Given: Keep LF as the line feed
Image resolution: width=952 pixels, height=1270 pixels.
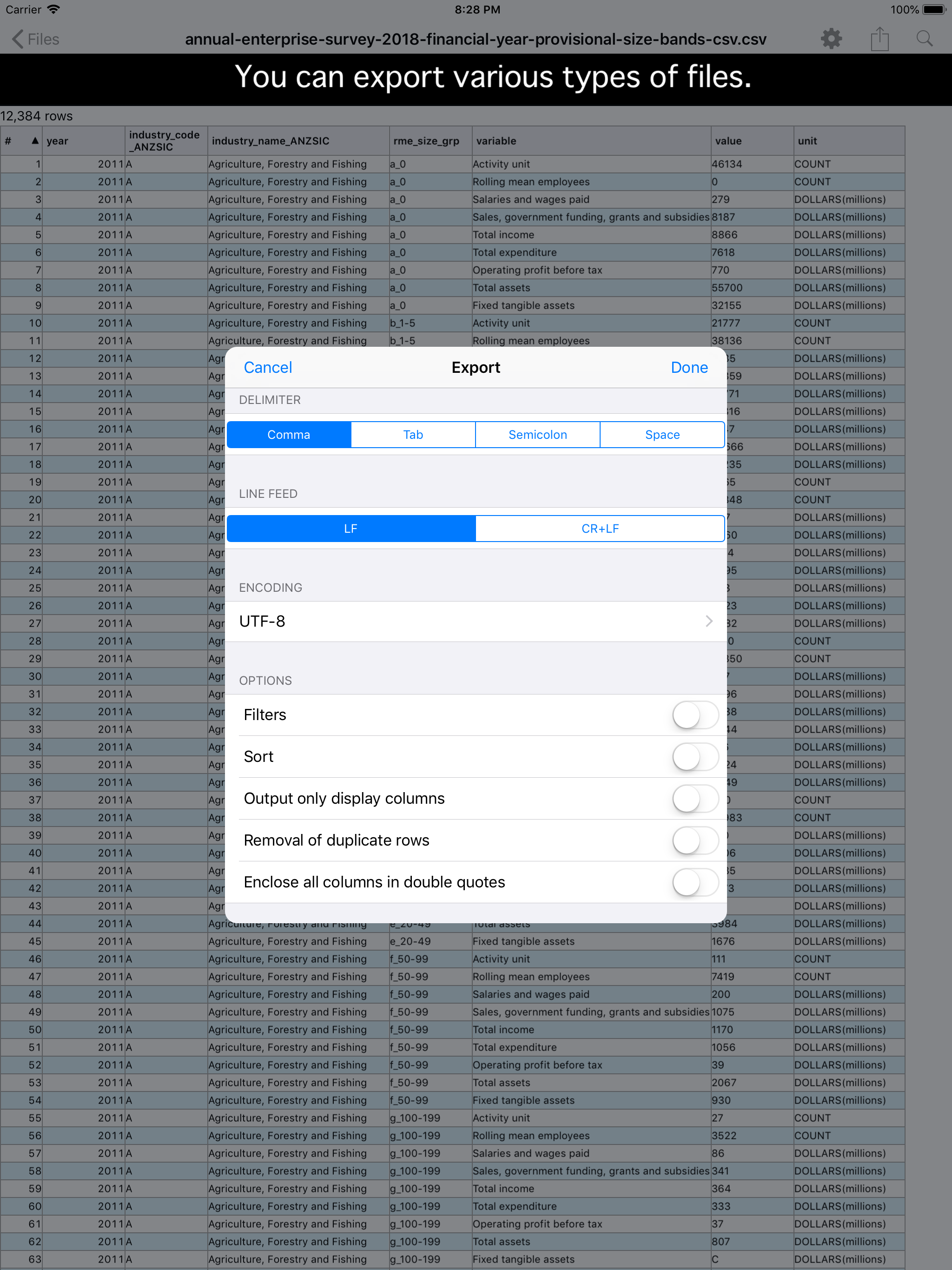Looking at the screenshot, I should click(x=351, y=528).
